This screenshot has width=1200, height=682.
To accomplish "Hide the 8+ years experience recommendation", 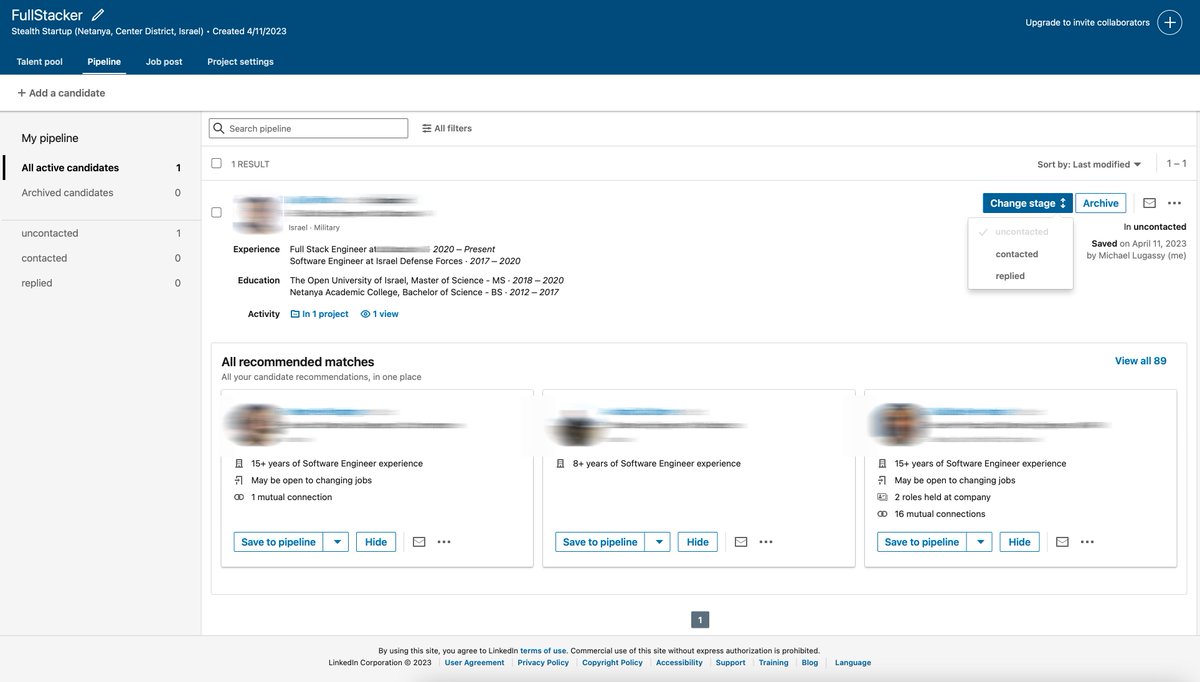I will pyautogui.click(x=698, y=542).
